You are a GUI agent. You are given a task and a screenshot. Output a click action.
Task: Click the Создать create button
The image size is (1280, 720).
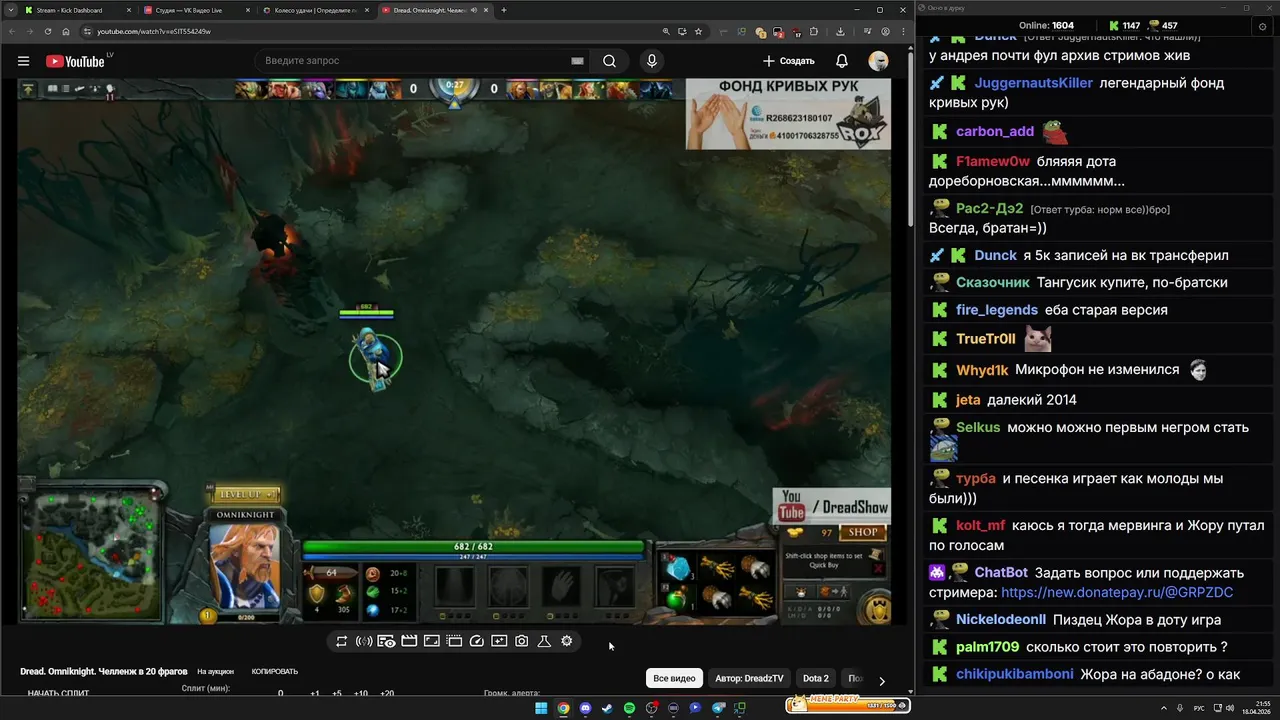coord(789,61)
